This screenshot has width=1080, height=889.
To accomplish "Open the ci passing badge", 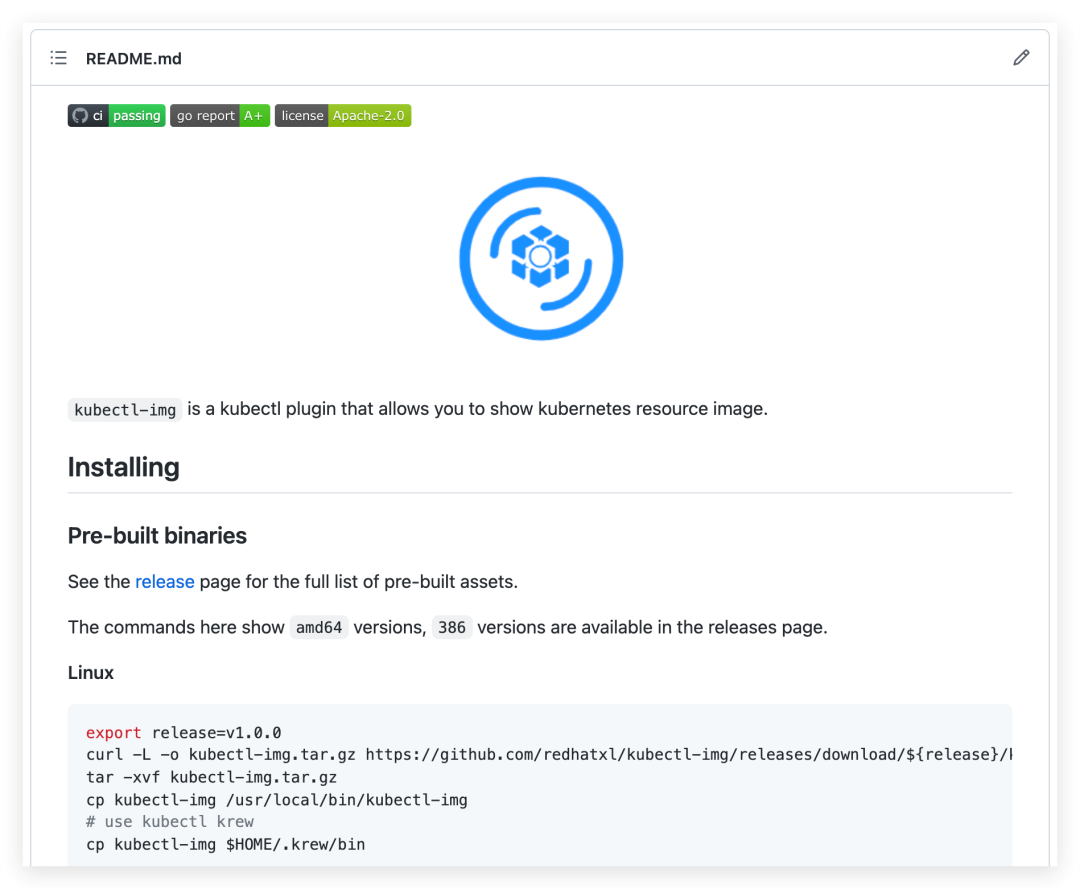I will [116, 116].
